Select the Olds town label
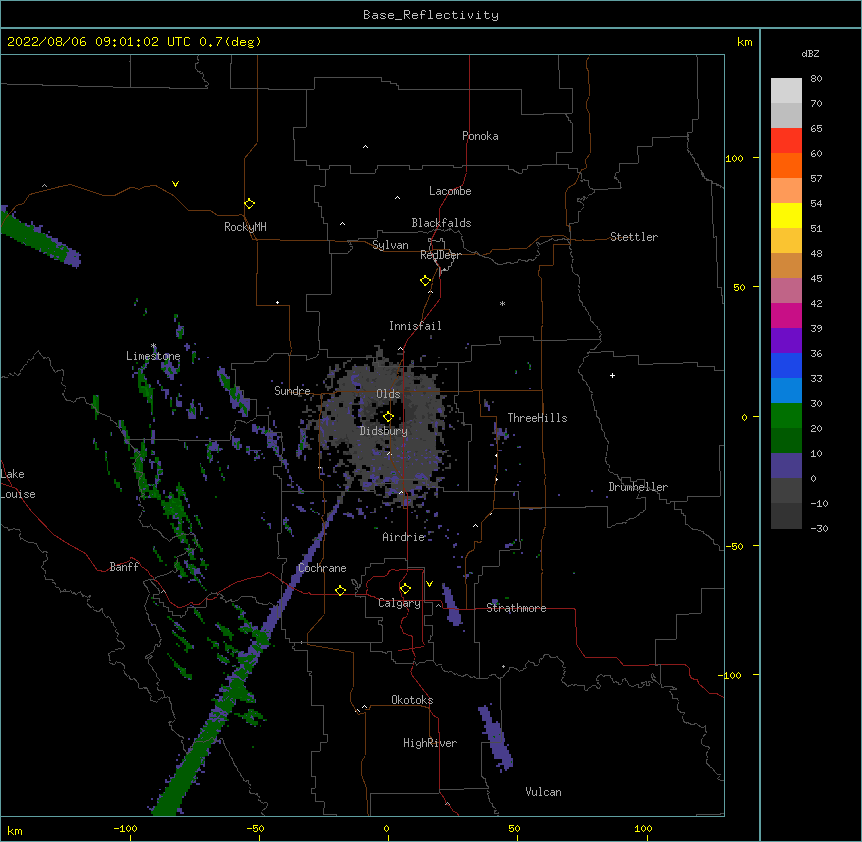862x842 pixels. 388,394
